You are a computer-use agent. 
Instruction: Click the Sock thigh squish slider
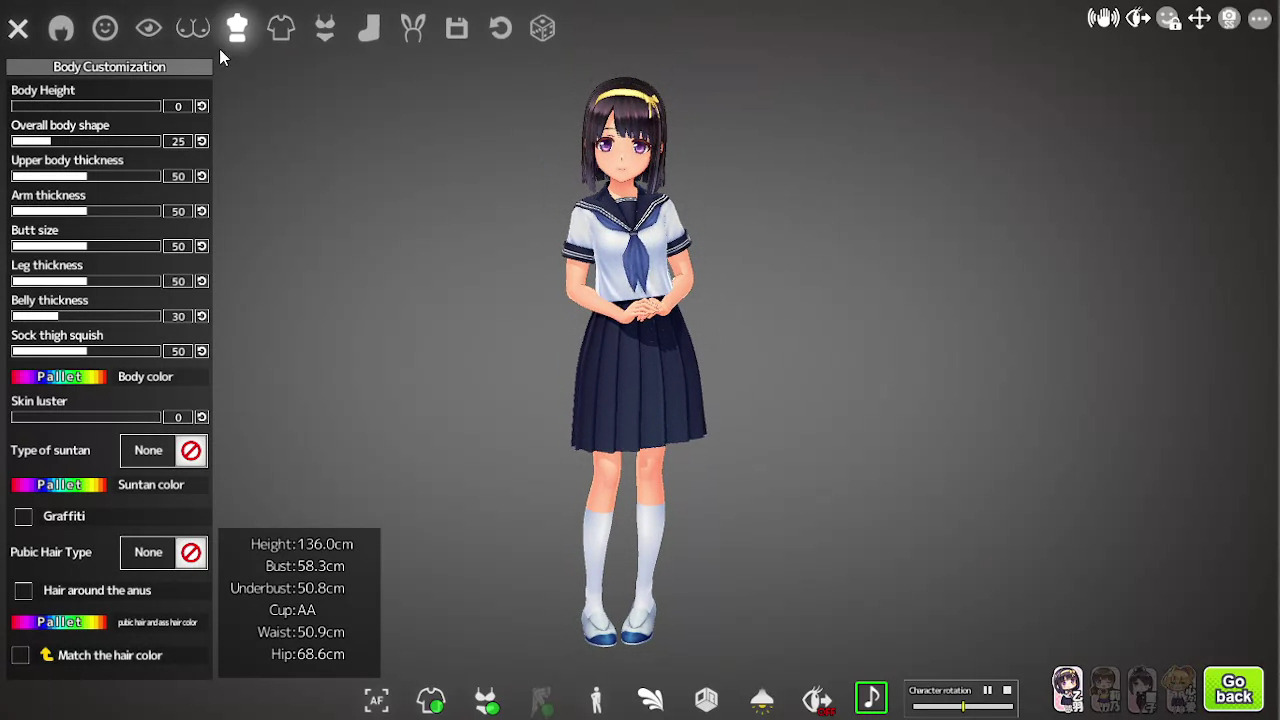tap(86, 351)
